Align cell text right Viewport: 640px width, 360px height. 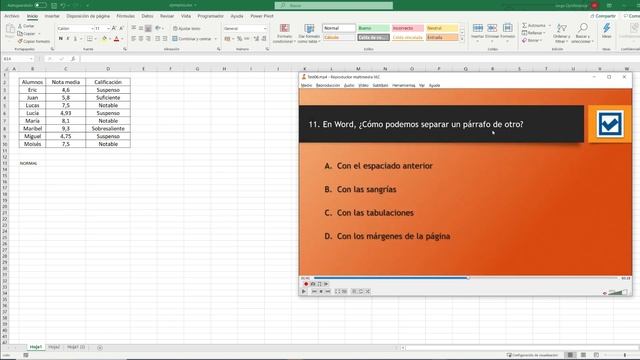[148, 39]
